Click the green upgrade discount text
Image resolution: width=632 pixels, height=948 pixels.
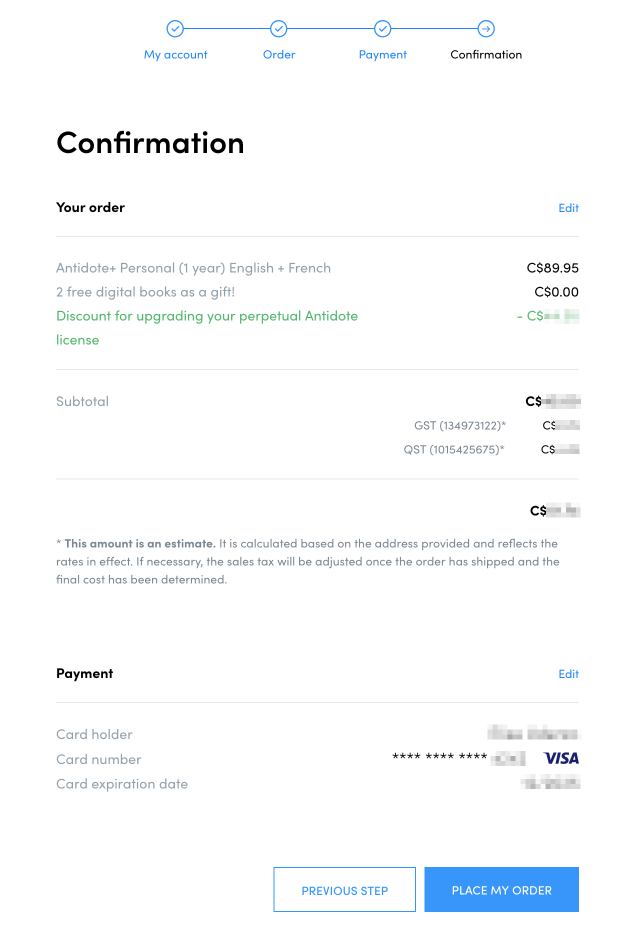[206, 316]
